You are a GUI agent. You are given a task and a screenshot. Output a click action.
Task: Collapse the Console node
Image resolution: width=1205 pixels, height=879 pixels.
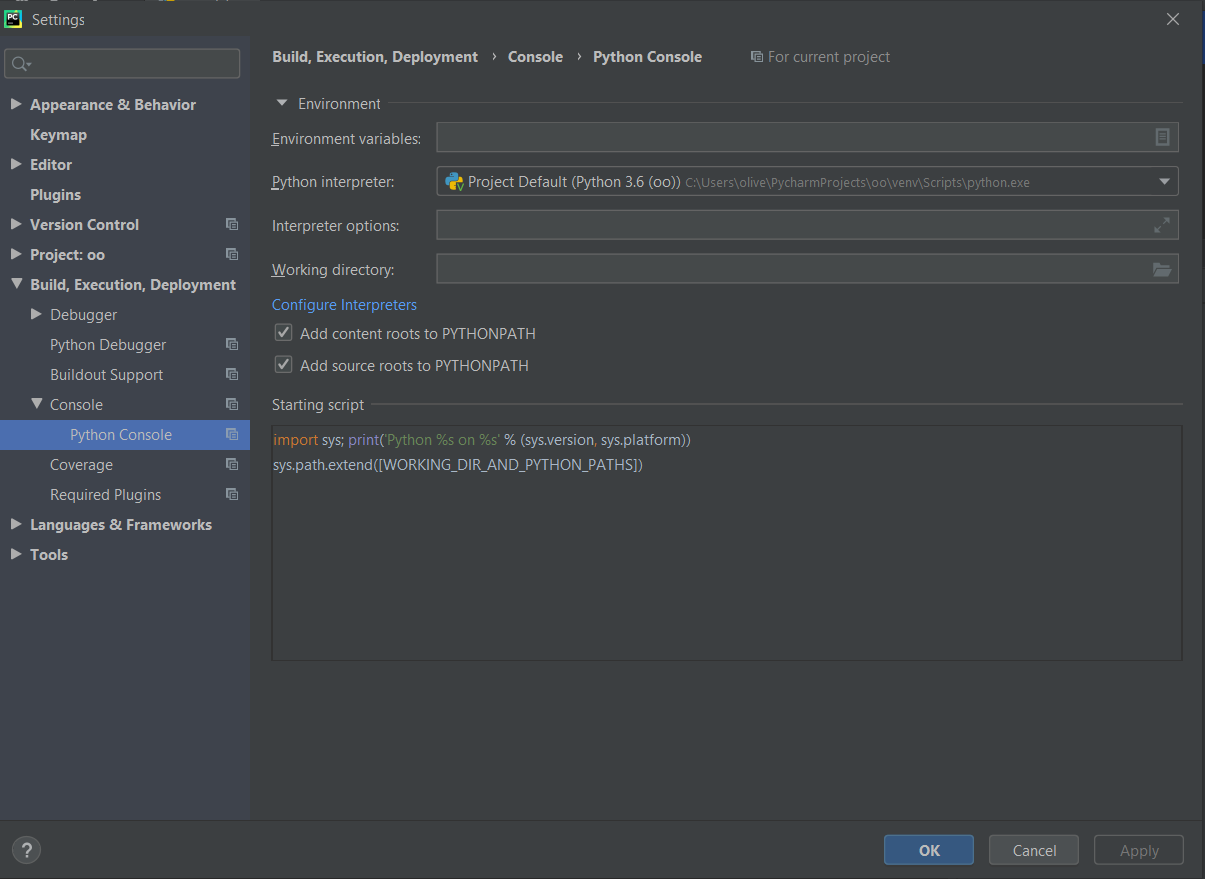tap(36, 404)
